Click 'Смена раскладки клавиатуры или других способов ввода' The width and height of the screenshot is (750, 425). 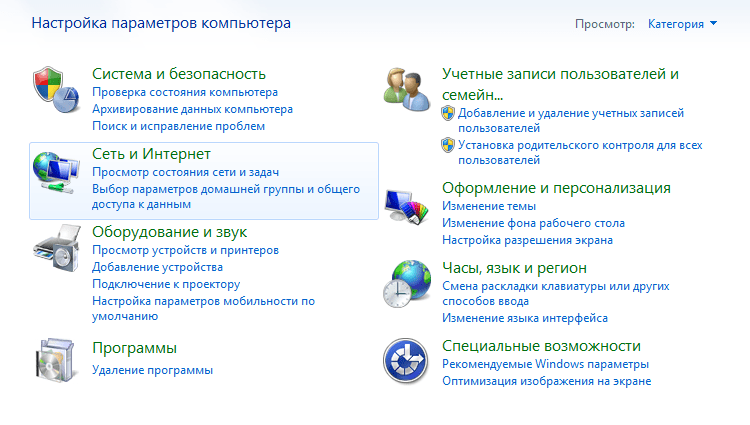[x=556, y=294]
